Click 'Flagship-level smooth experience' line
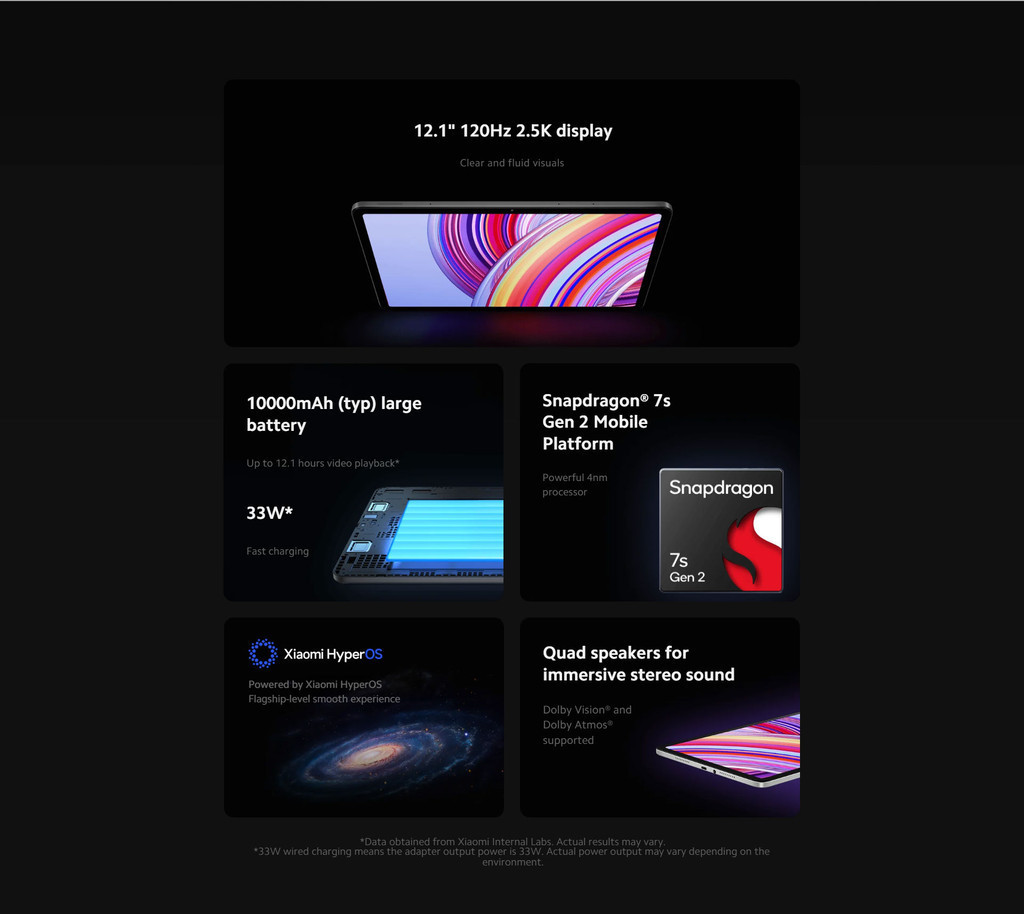Screen dimensions: 1024x914 pyautogui.click(x=324, y=699)
